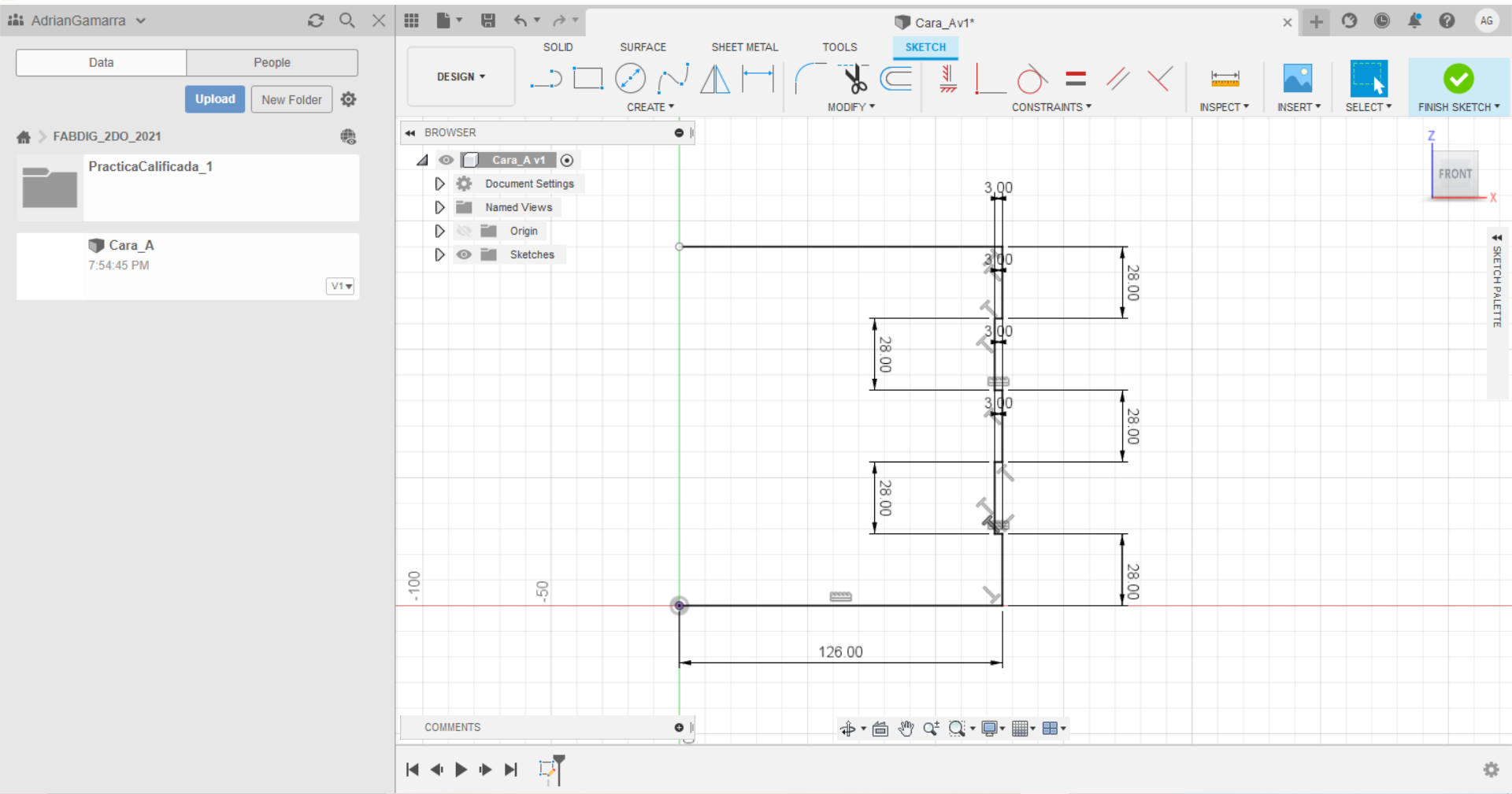
Task: Open the Help question mark
Action: [1447, 21]
